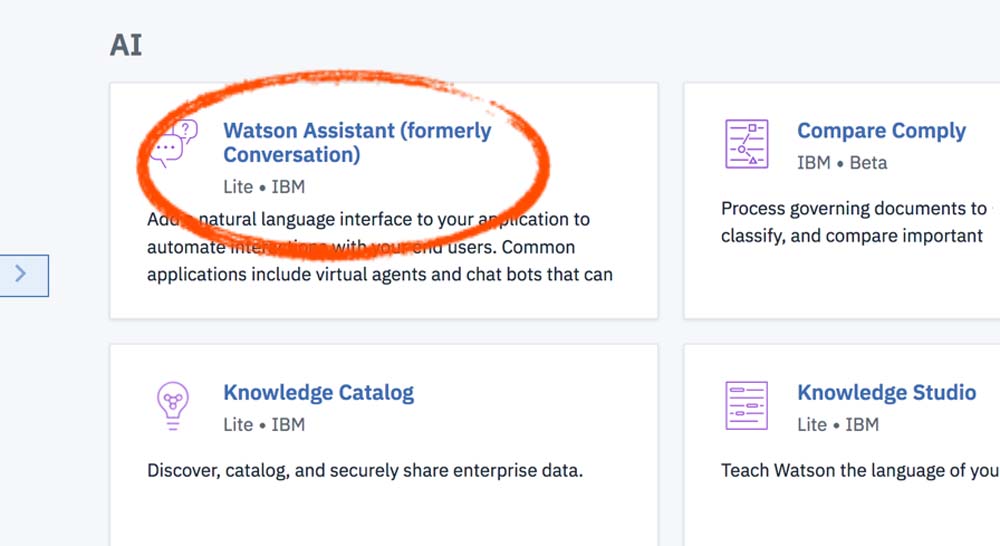Image resolution: width=1000 pixels, height=546 pixels.
Task: Click "Lite • IBM" under Knowledge Studio
Action: coord(838,424)
